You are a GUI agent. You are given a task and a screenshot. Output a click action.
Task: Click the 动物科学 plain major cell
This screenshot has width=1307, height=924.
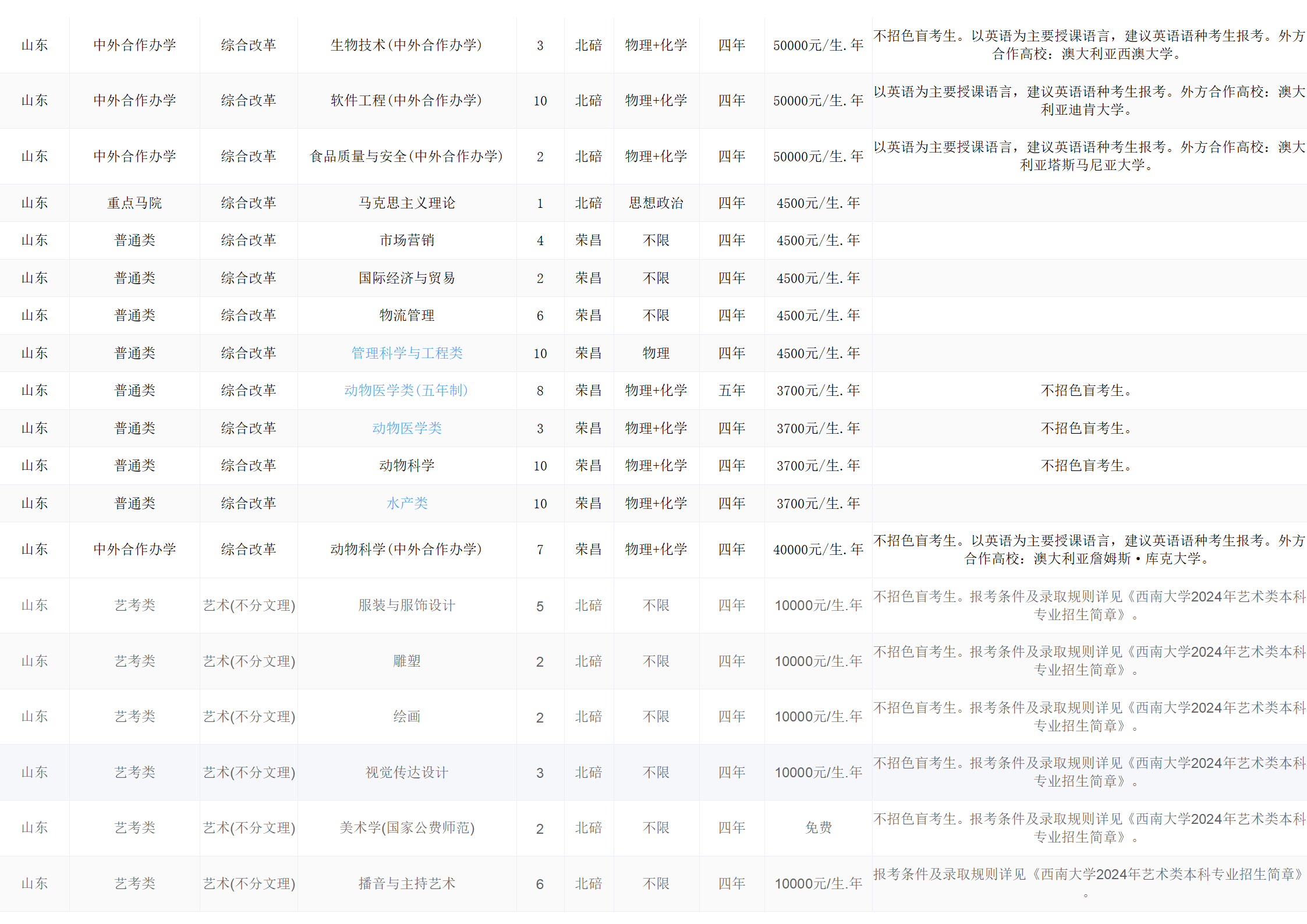click(406, 465)
